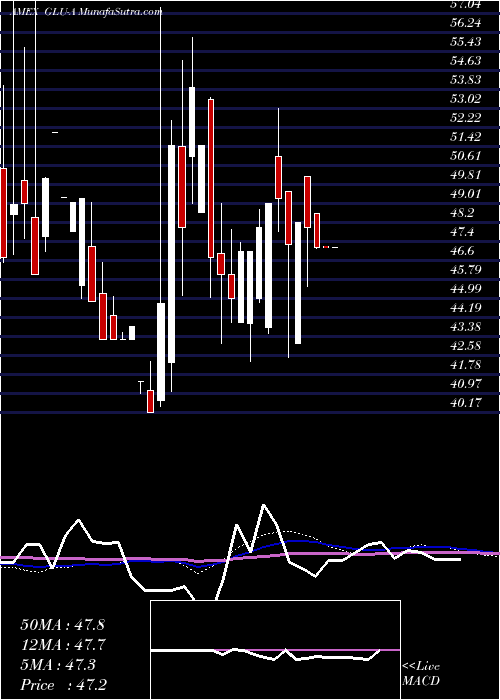
Task: Click inside the Live MACD inset chart
Action: click(x=275, y=650)
